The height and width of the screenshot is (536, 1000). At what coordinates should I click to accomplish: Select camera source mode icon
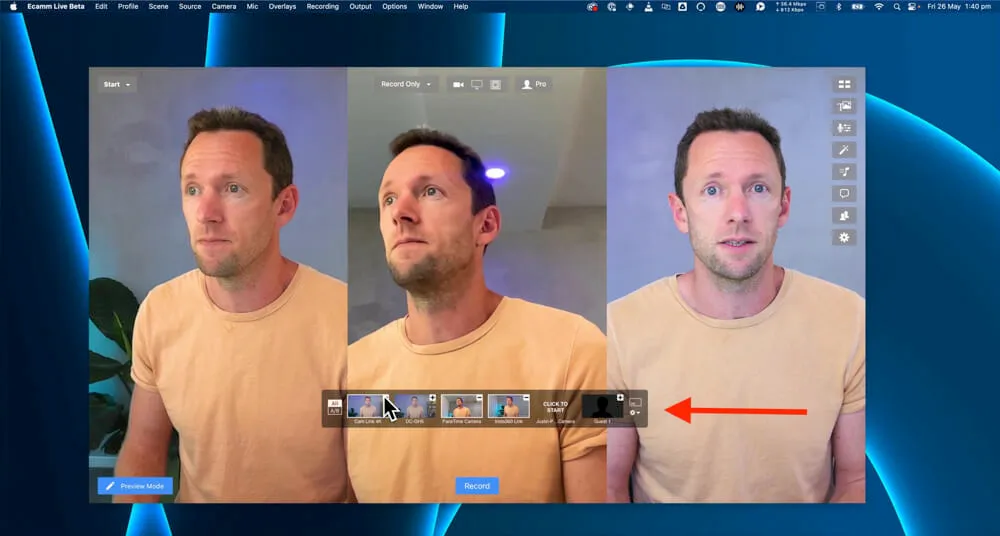[458, 85]
